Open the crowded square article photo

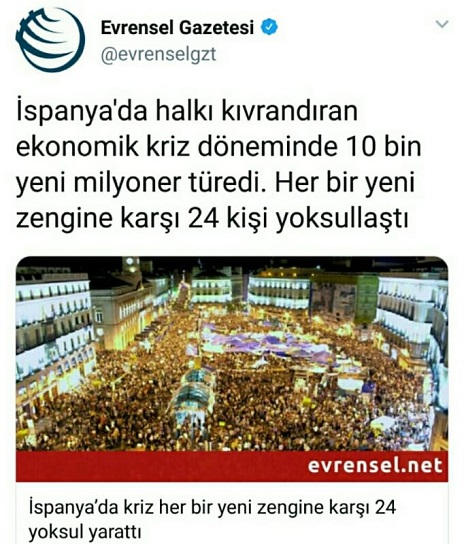pyautogui.click(x=232, y=354)
